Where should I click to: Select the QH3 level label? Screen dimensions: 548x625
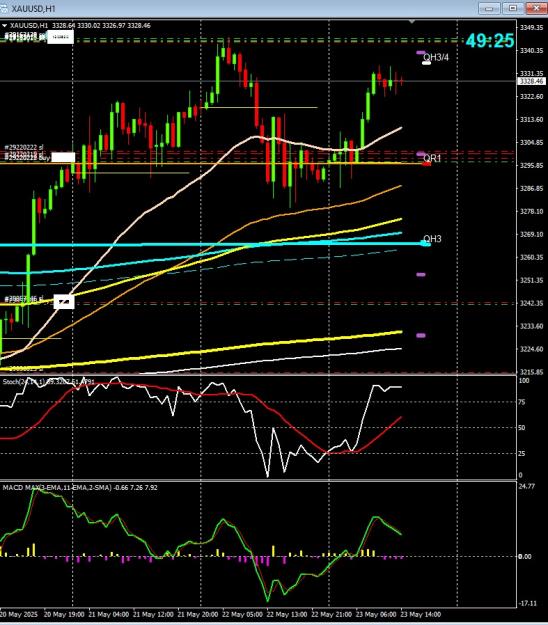[x=432, y=239]
